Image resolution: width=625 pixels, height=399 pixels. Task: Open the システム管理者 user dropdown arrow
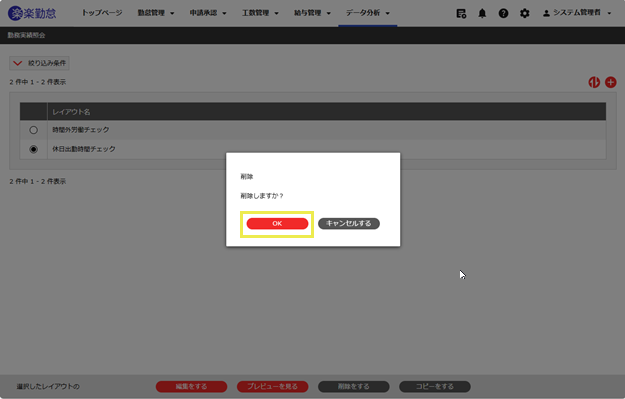(609, 13)
